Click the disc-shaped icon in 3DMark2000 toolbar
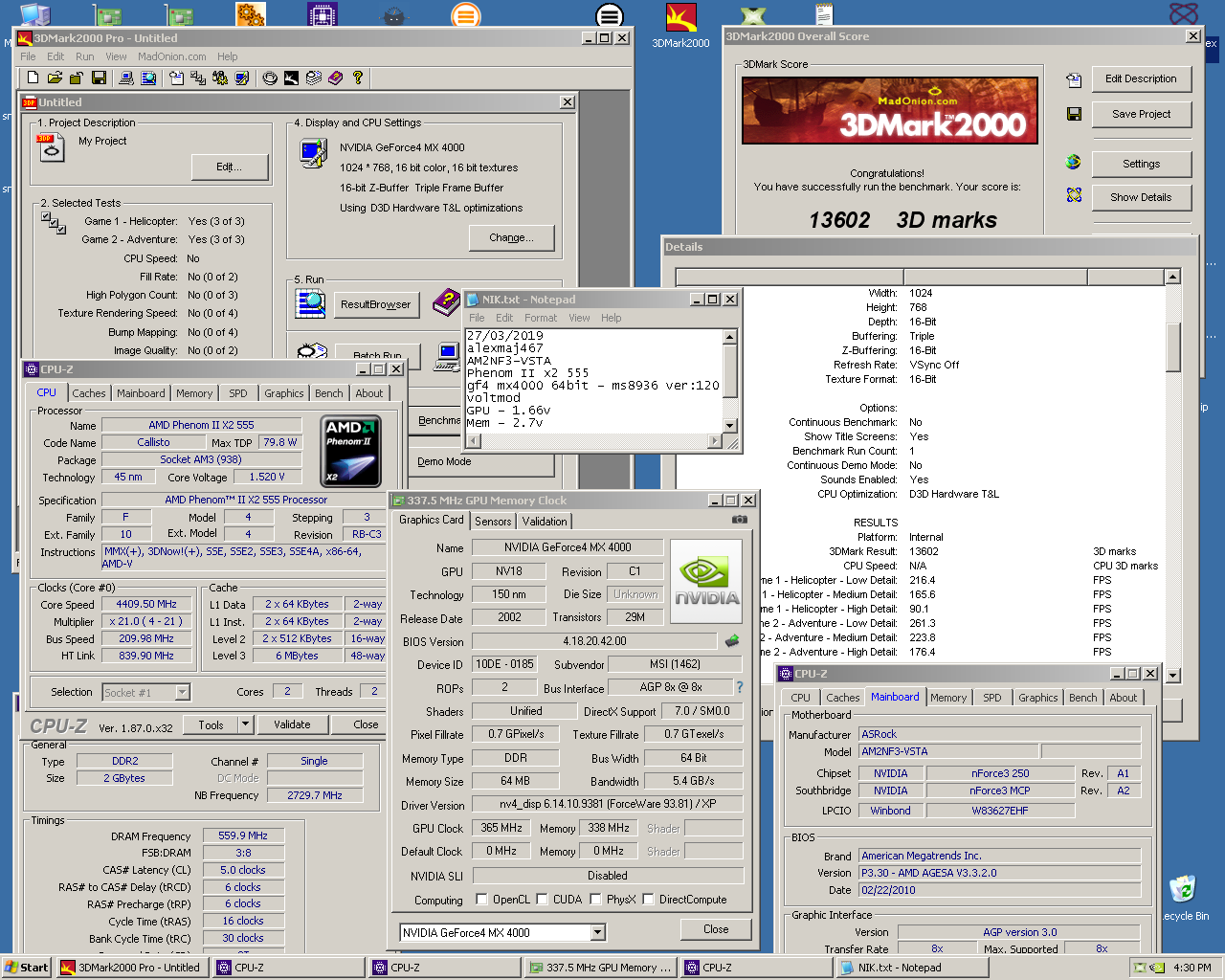 pyautogui.click(x=270, y=78)
